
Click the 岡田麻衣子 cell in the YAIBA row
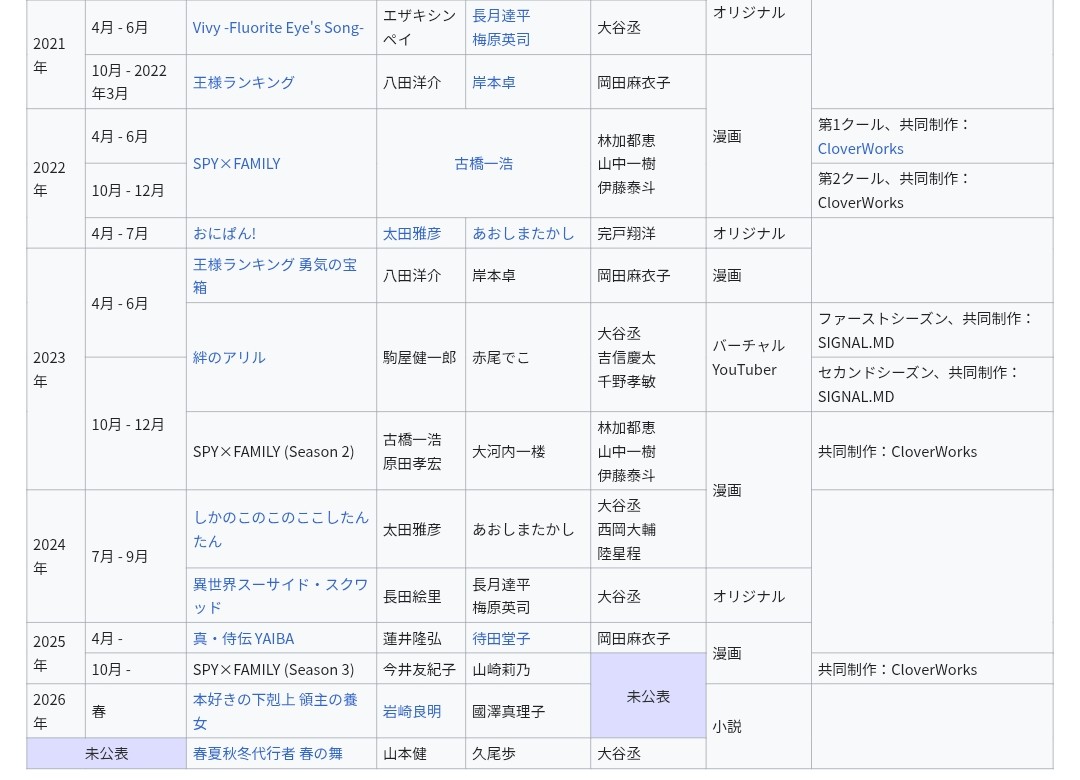click(x=647, y=638)
